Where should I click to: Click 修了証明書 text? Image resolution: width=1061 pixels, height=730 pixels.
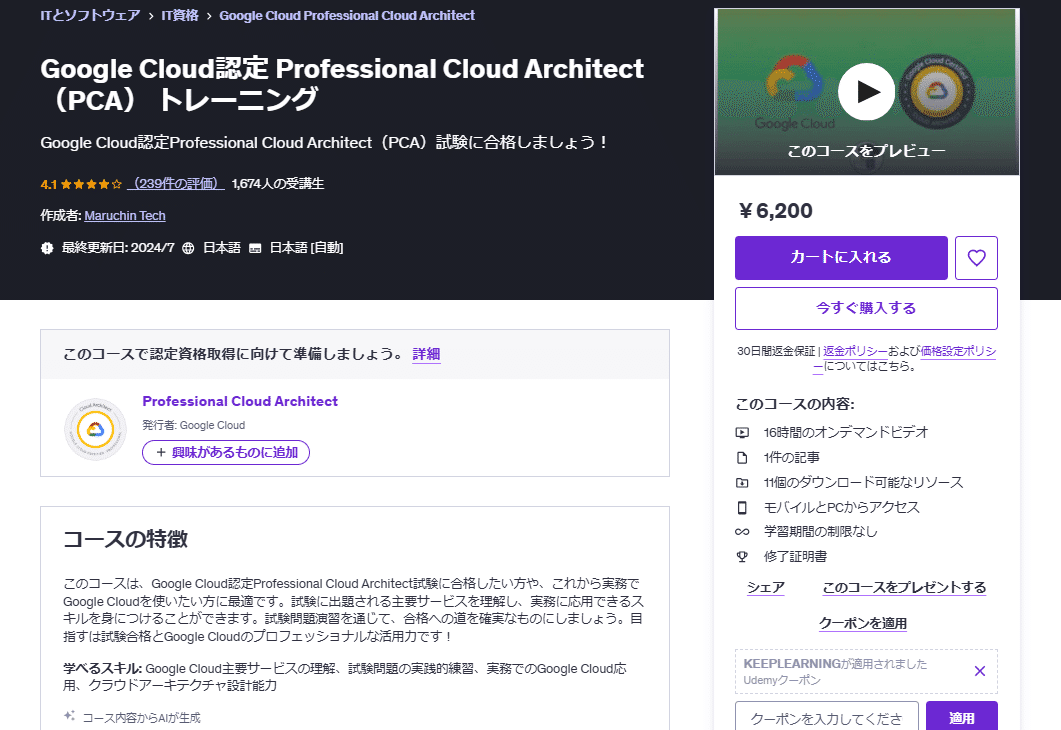tap(796, 557)
